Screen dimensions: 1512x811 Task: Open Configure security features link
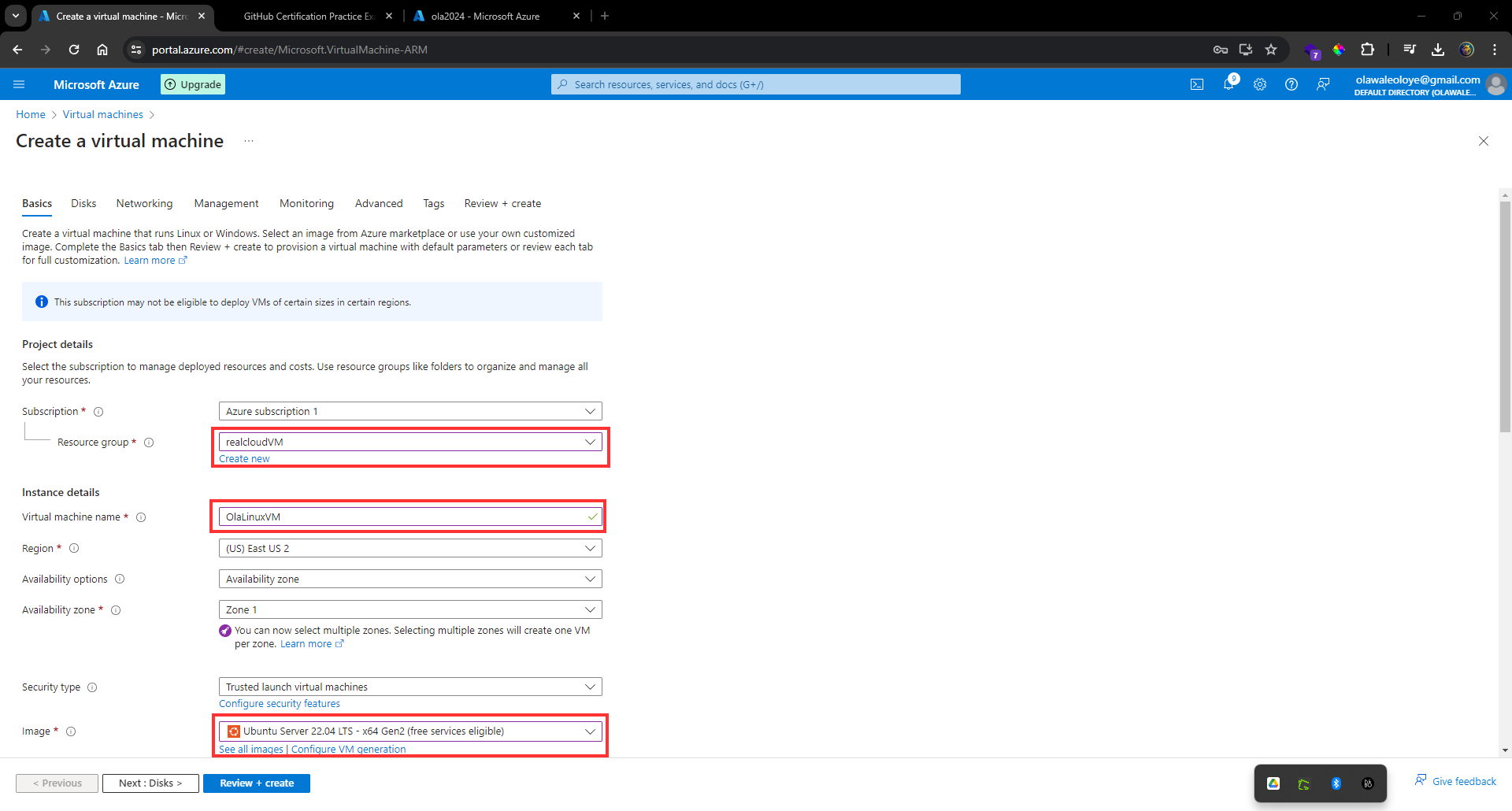point(280,704)
